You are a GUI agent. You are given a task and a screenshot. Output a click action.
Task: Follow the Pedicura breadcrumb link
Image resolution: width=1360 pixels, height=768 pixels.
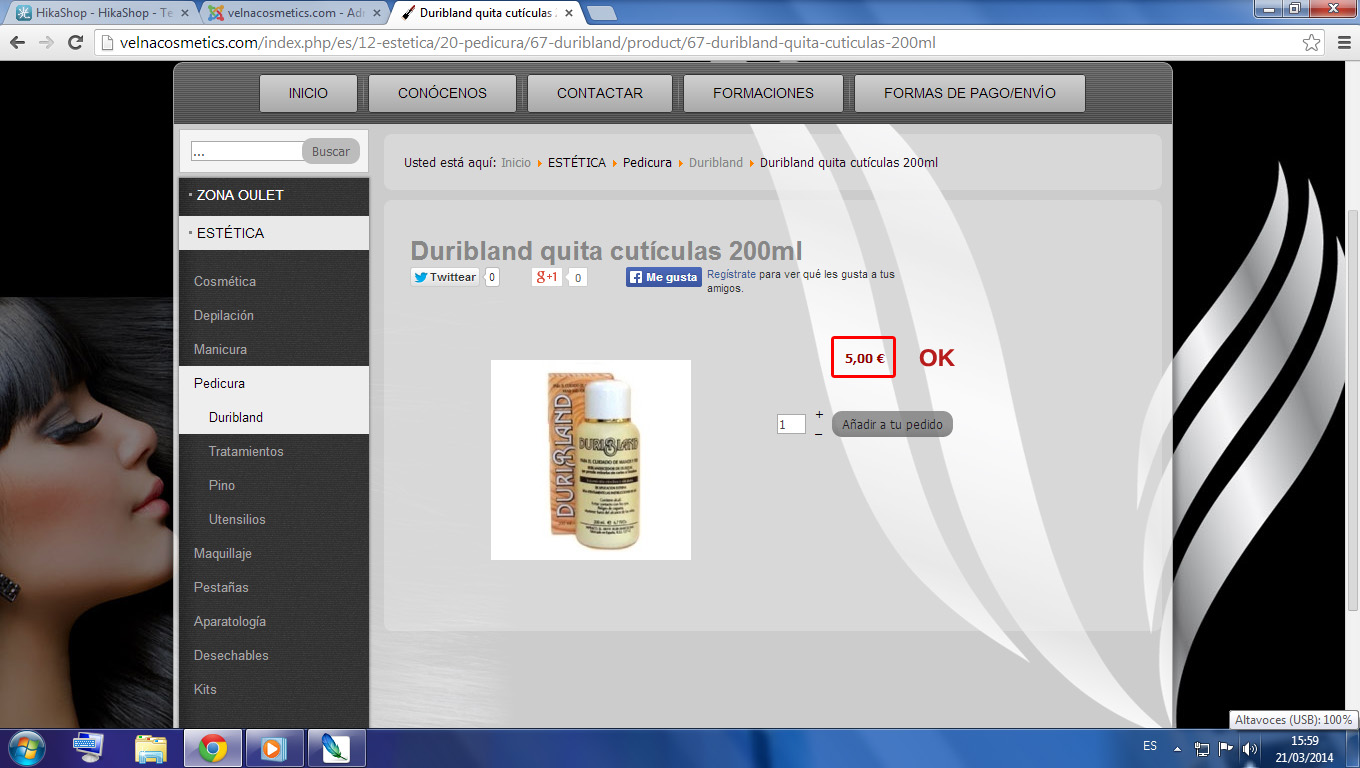(647, 162)
